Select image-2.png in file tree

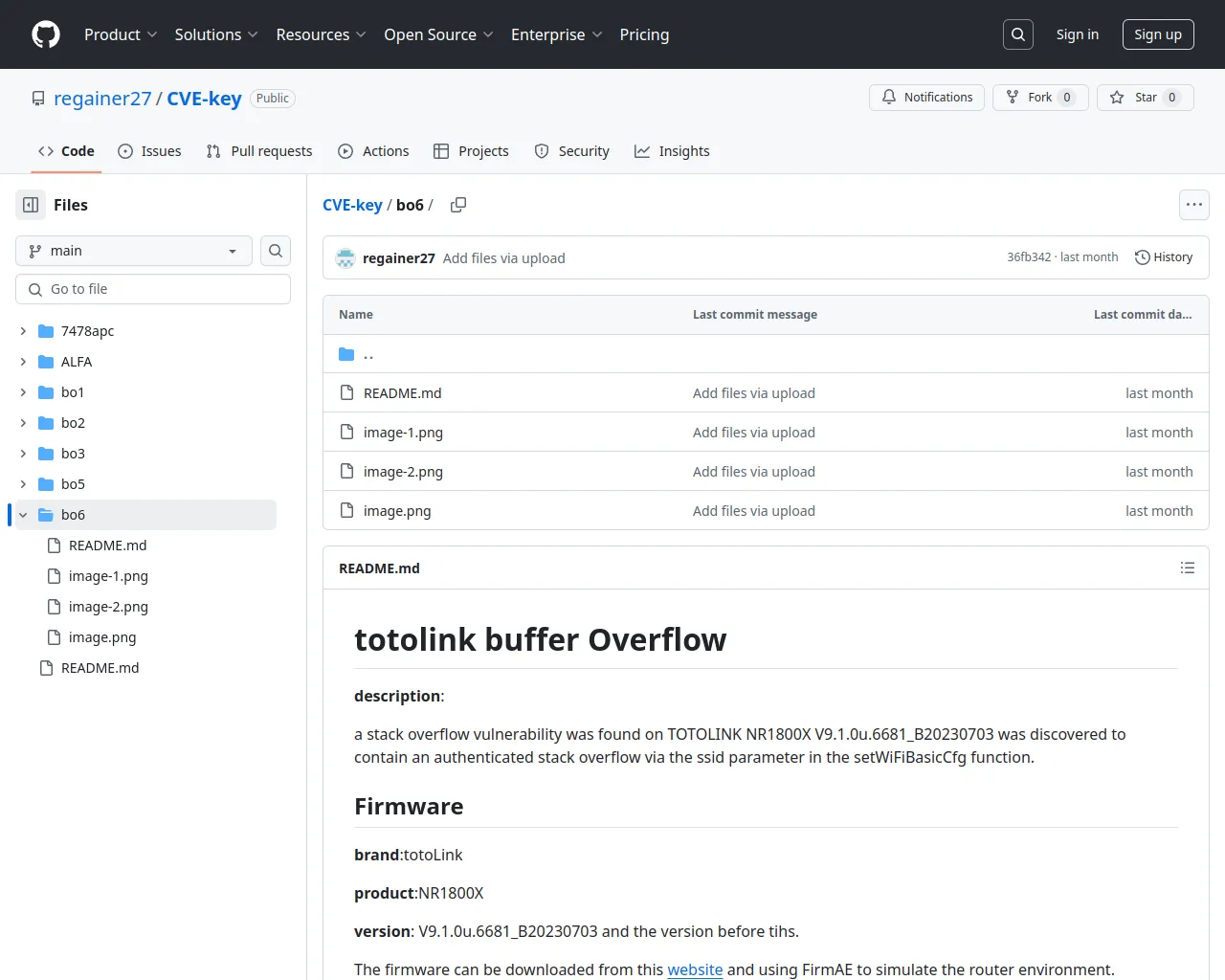(x=108, y=607)
